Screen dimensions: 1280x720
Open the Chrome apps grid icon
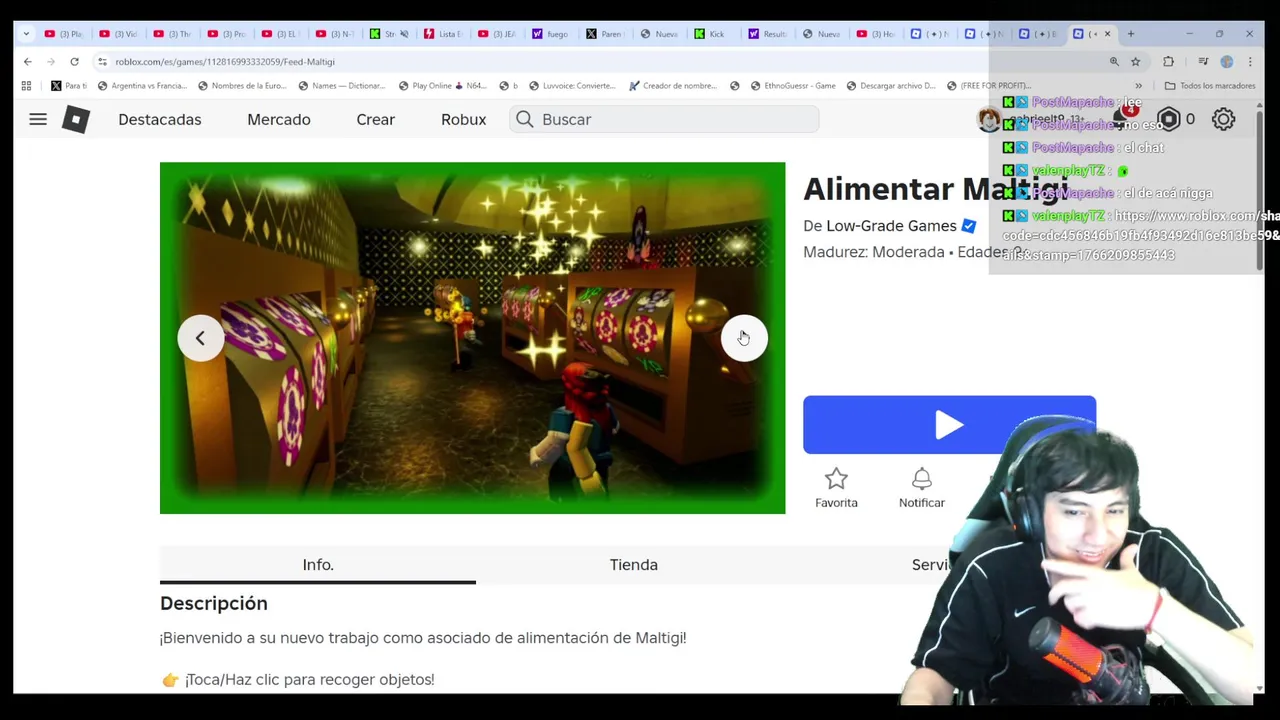coord(26,85)
